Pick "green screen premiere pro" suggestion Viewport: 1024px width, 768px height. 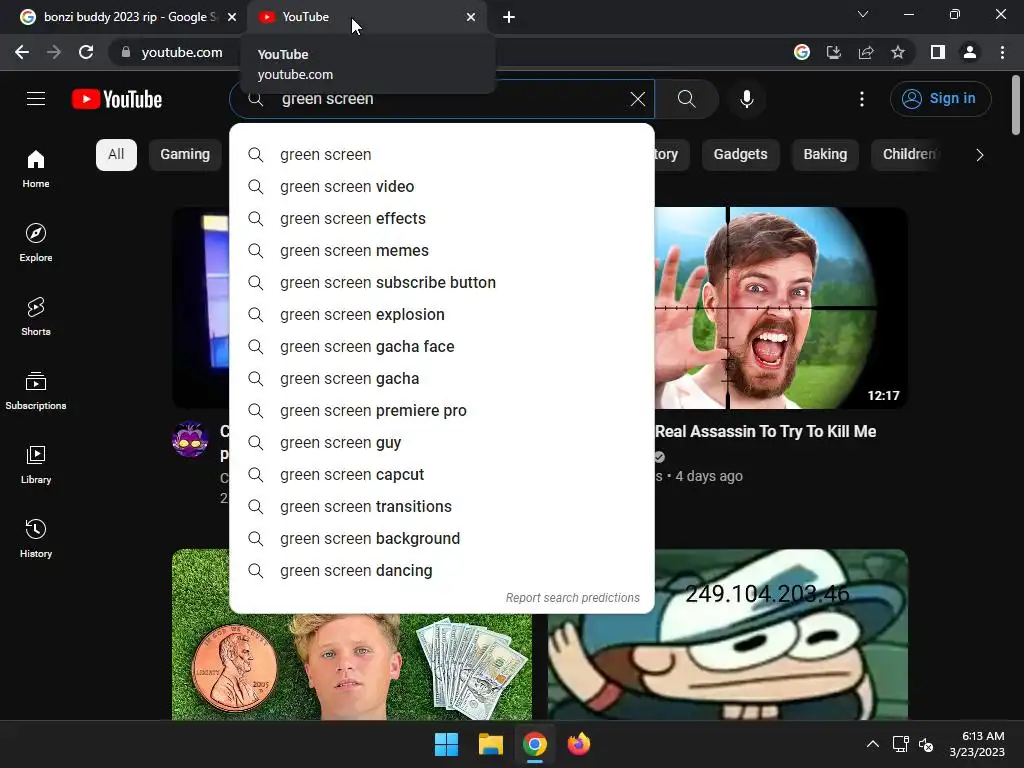441,411
